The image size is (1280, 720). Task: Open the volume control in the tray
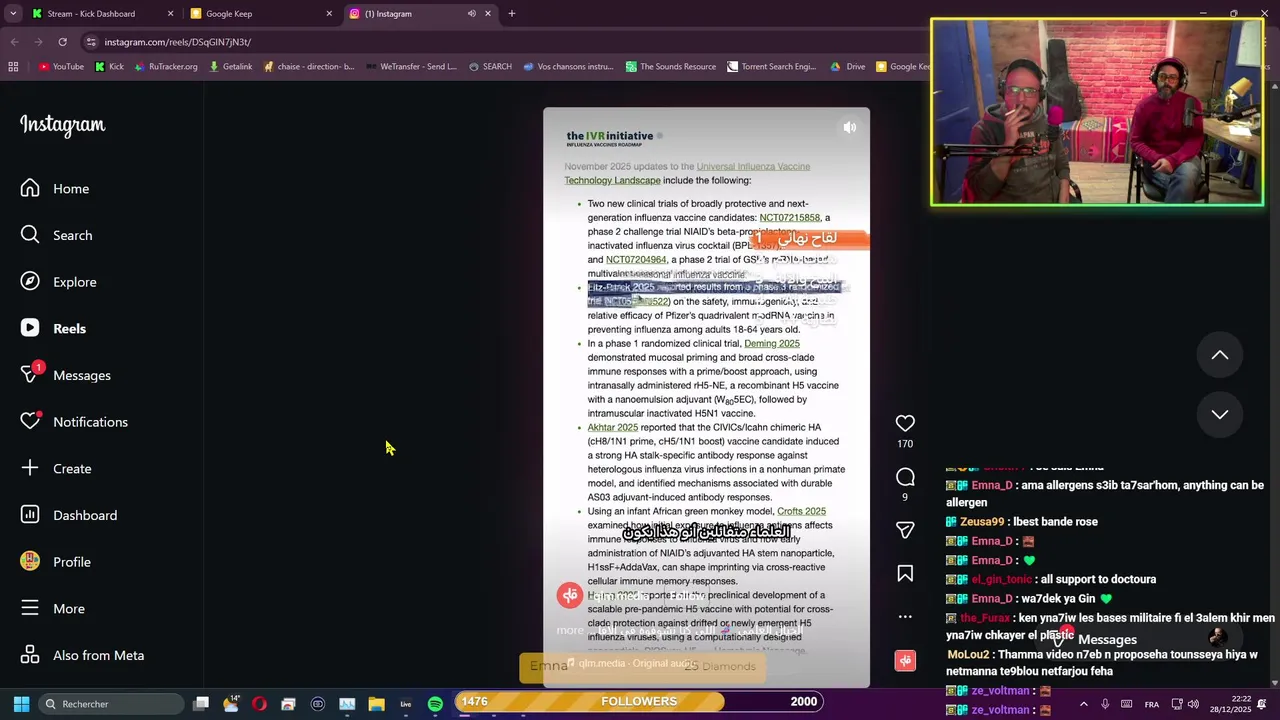[x=1193, y=704]
